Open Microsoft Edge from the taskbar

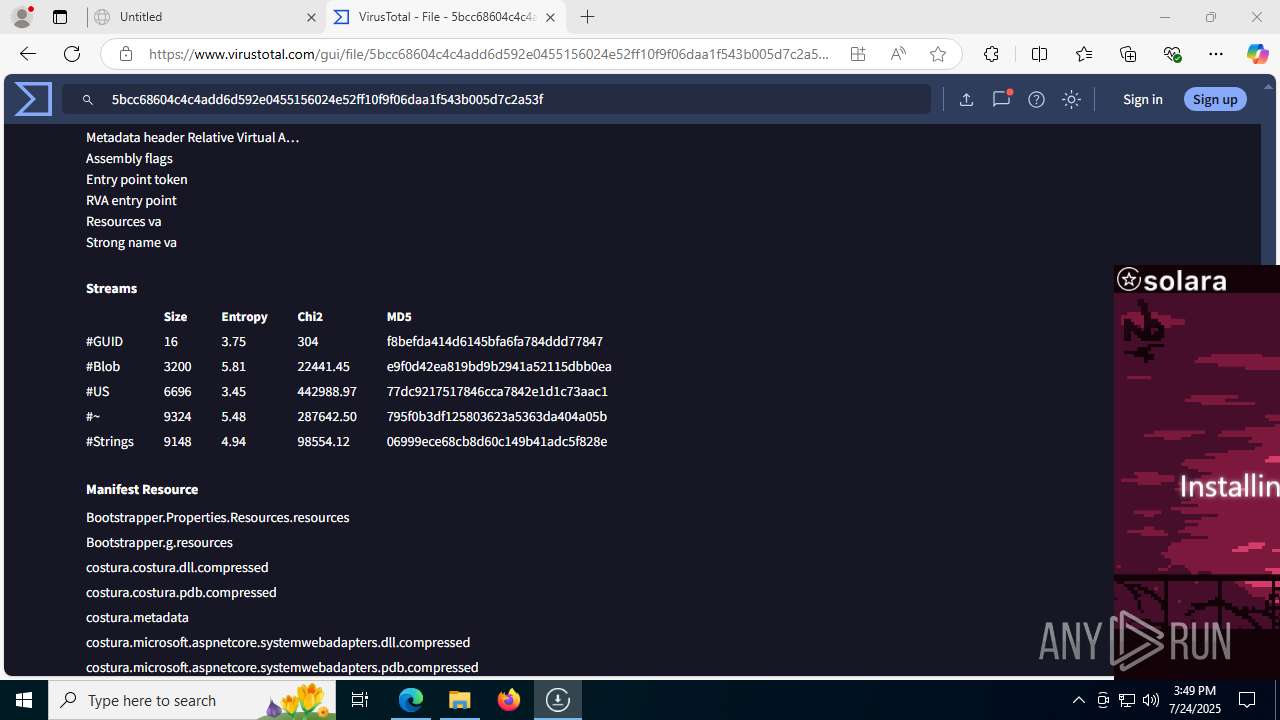[411, 700]
